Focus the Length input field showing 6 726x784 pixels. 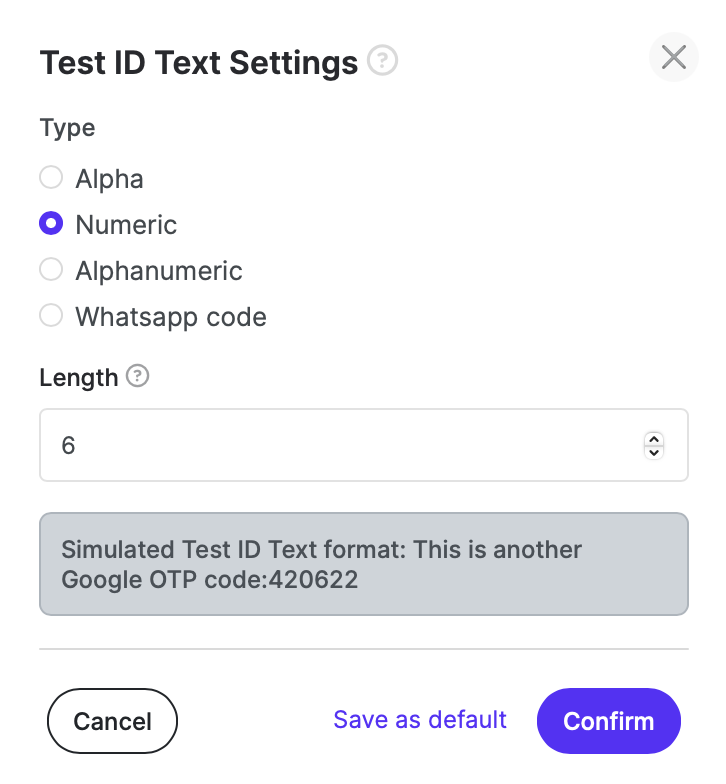(364, 445)
